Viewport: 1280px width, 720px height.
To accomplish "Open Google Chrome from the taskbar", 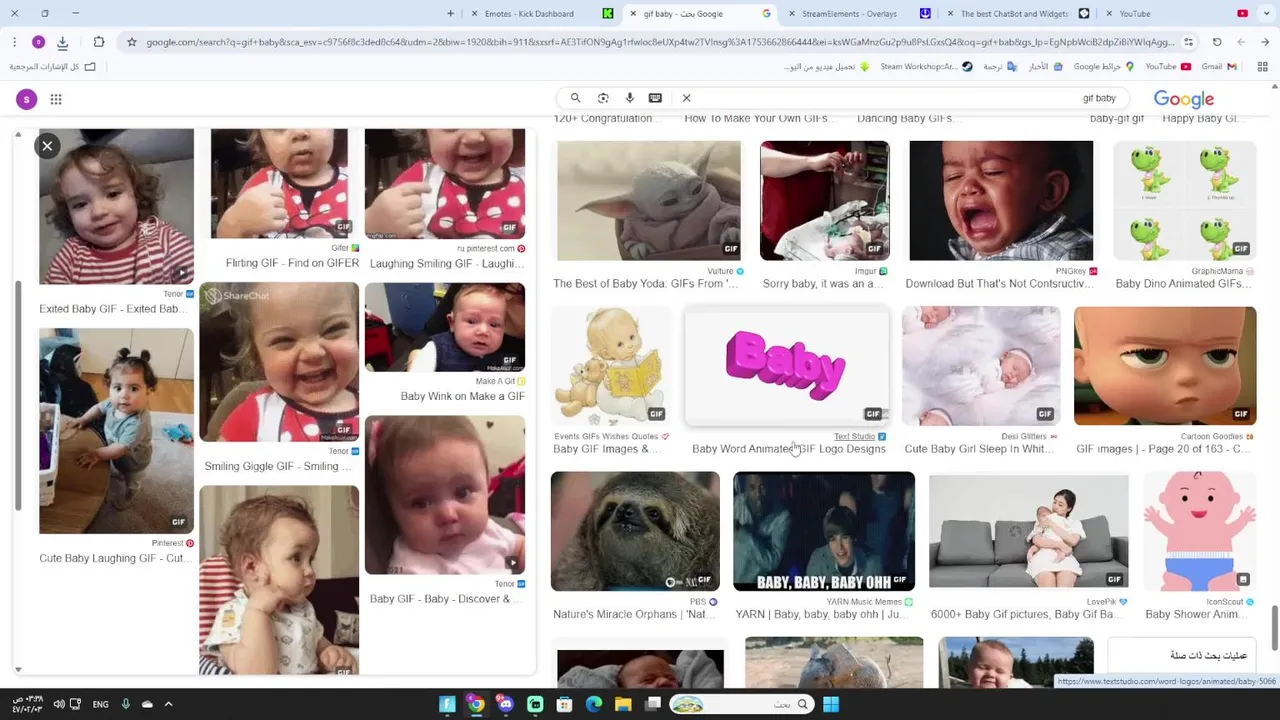I will click(476, 704).
